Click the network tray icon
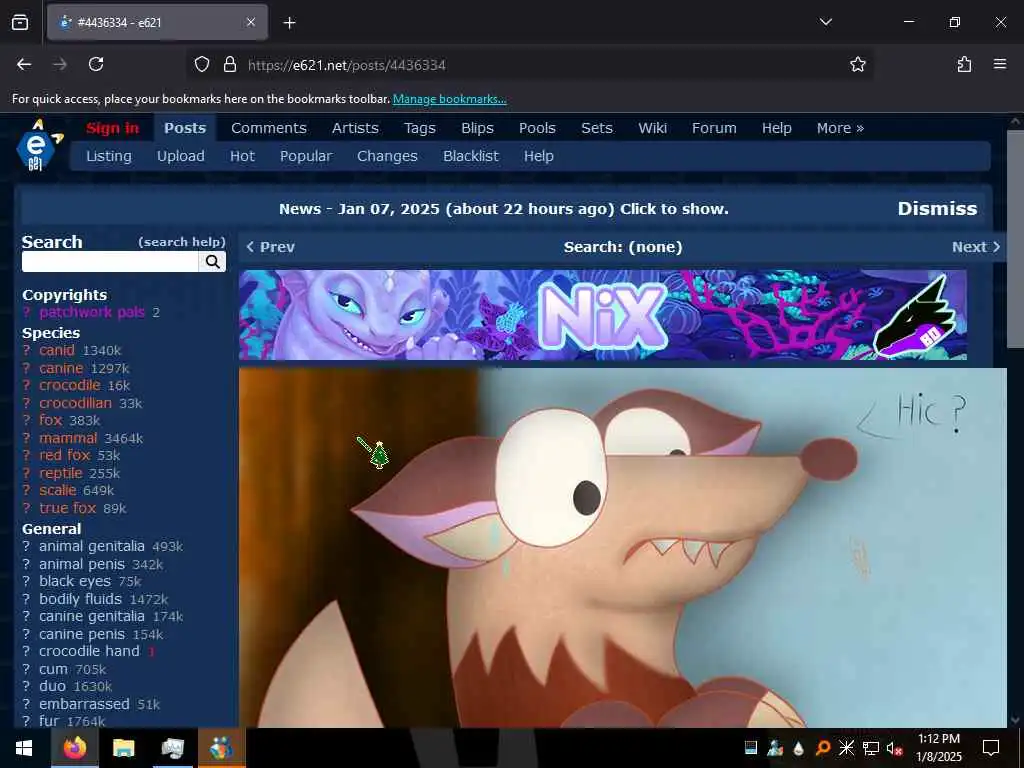1024x768 pixels. [x=870, y=748]
